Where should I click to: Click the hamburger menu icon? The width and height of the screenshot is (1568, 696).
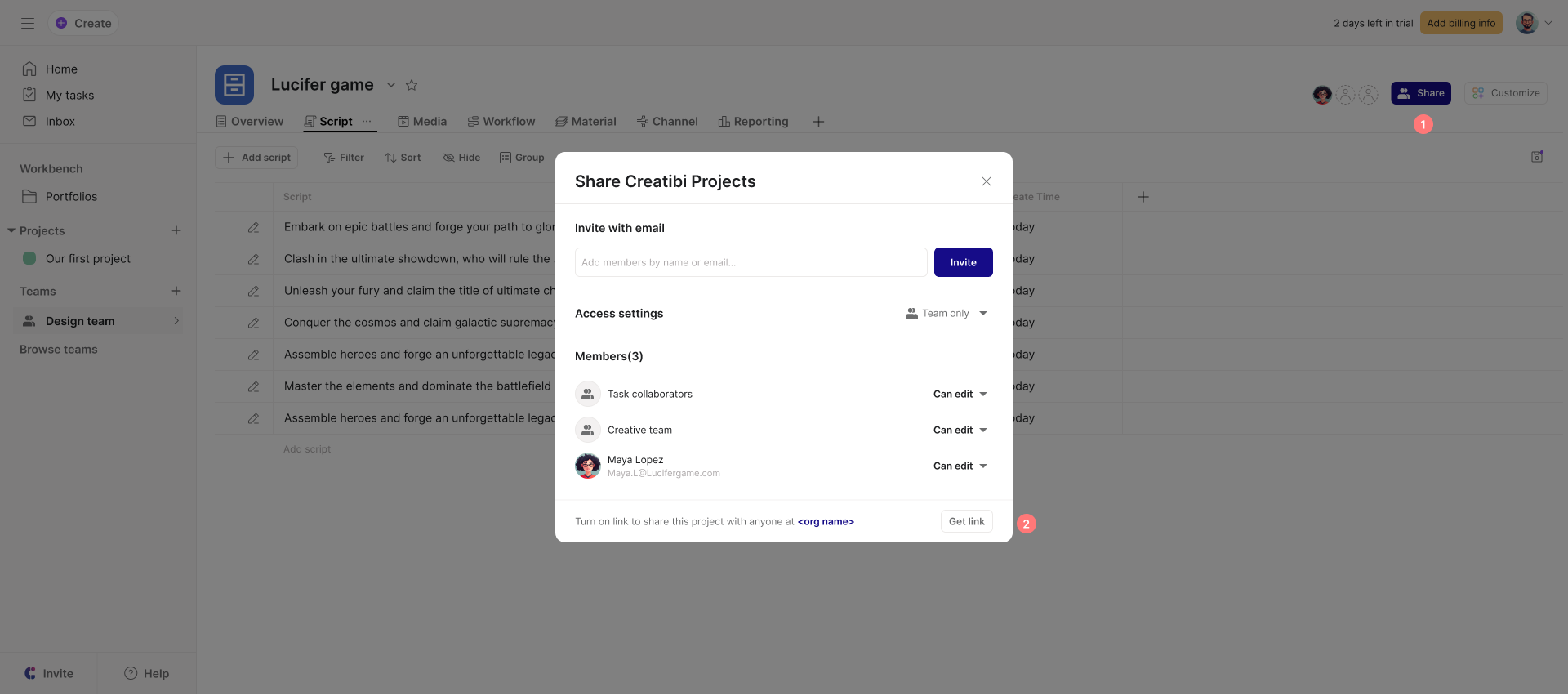point(28,23)
